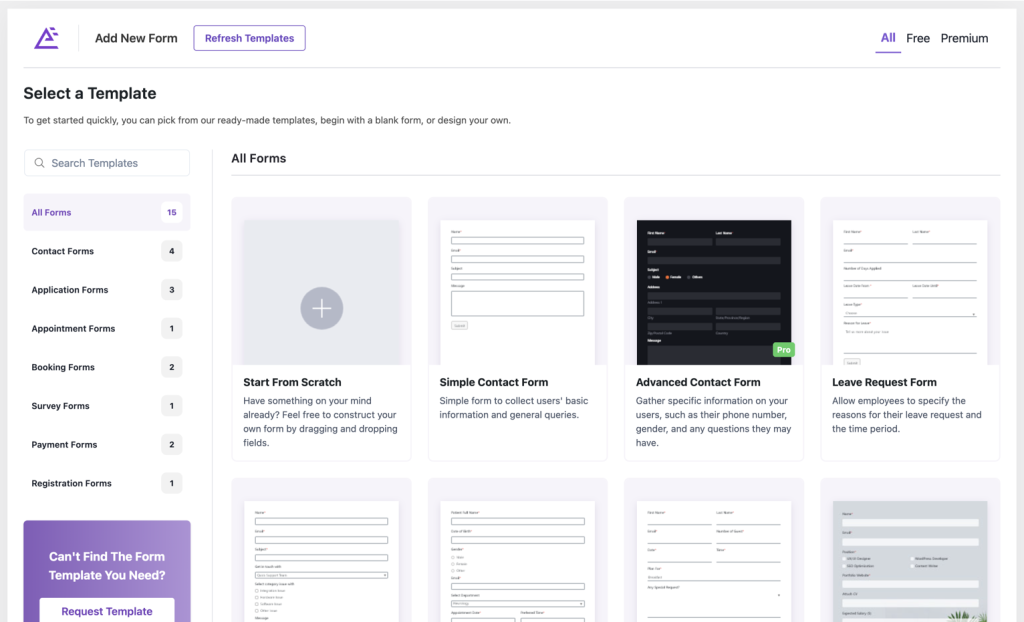Select Booking Forms category
The image size is (1024, 622).
pyautogui.click(x=107, y=367)
